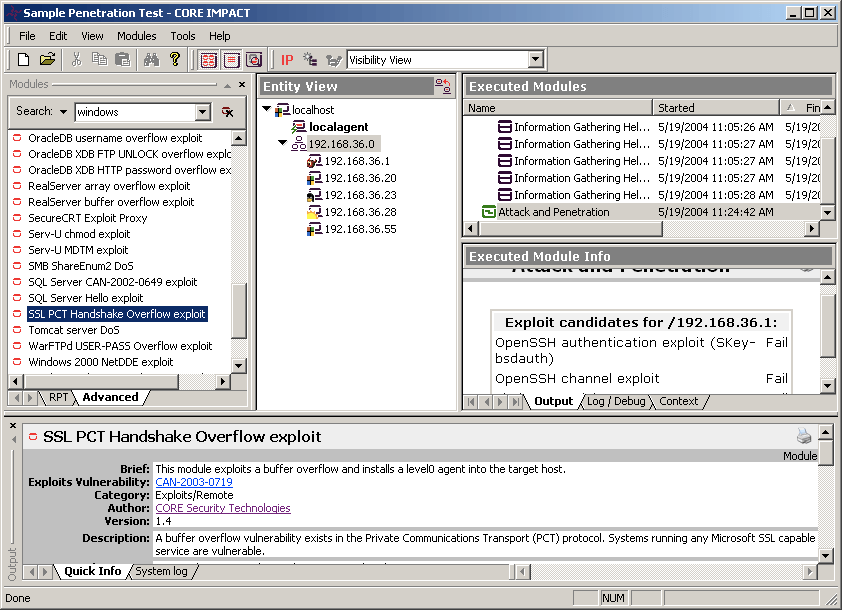The width and height of the screenshot is (842, 610).
Task: Toggle the Quick Info panel toolbar button
Action: [254, 60]
